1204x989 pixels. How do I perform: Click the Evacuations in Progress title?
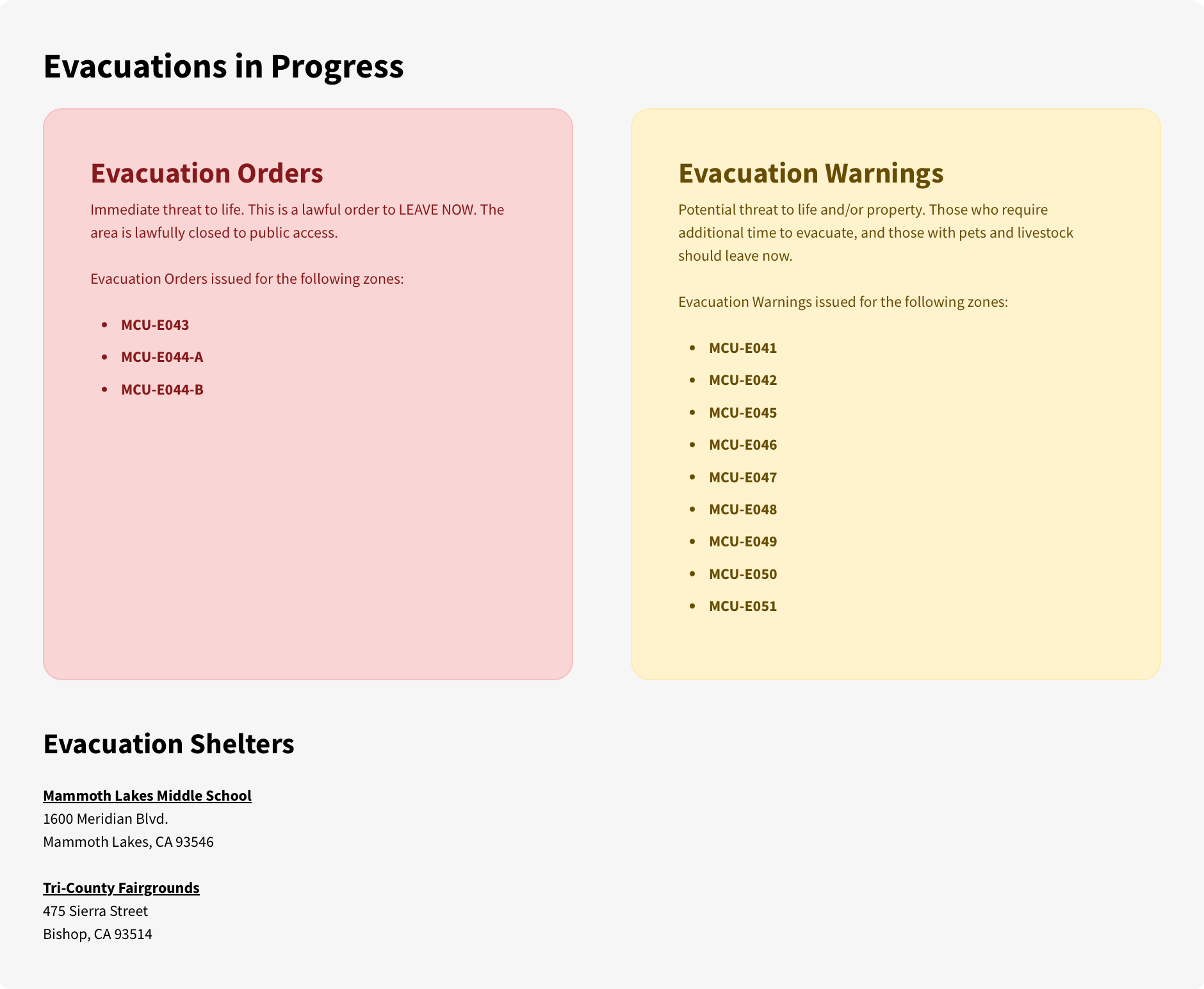coord(224,67)
